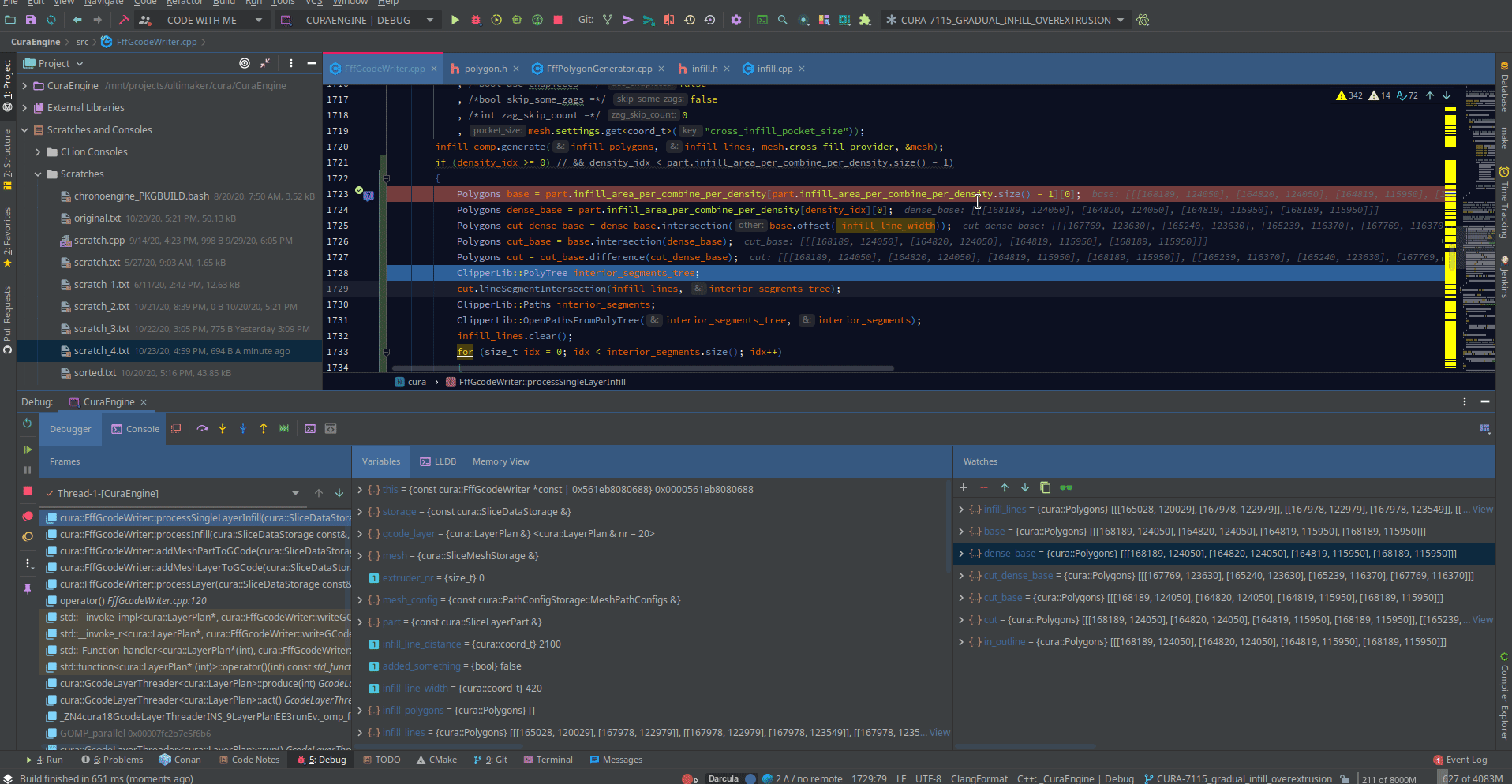This screenshot has height=784, width=1512.
Task: Open IDE settings gear in the toolbar
Action: [736, 20]
